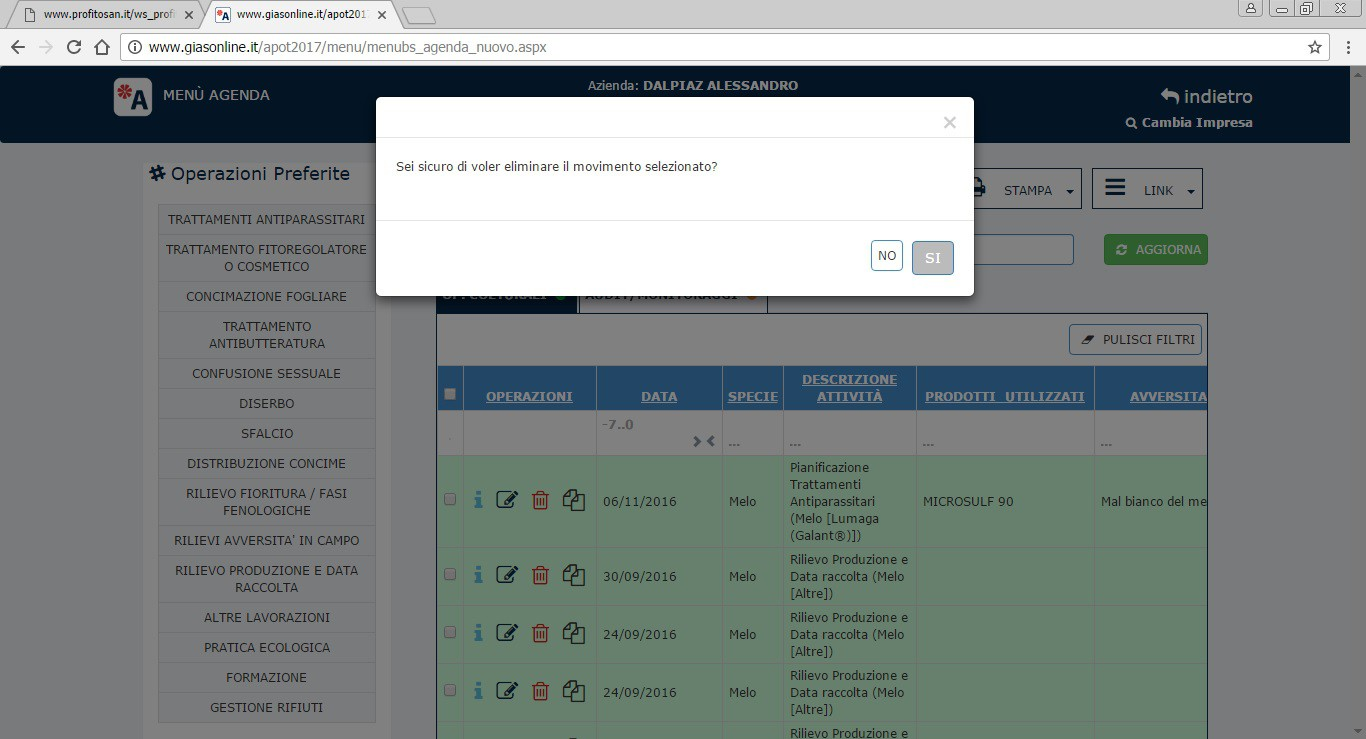1366x739 pixels.
Task: Go back using the indietro link
Action: 1206,96
